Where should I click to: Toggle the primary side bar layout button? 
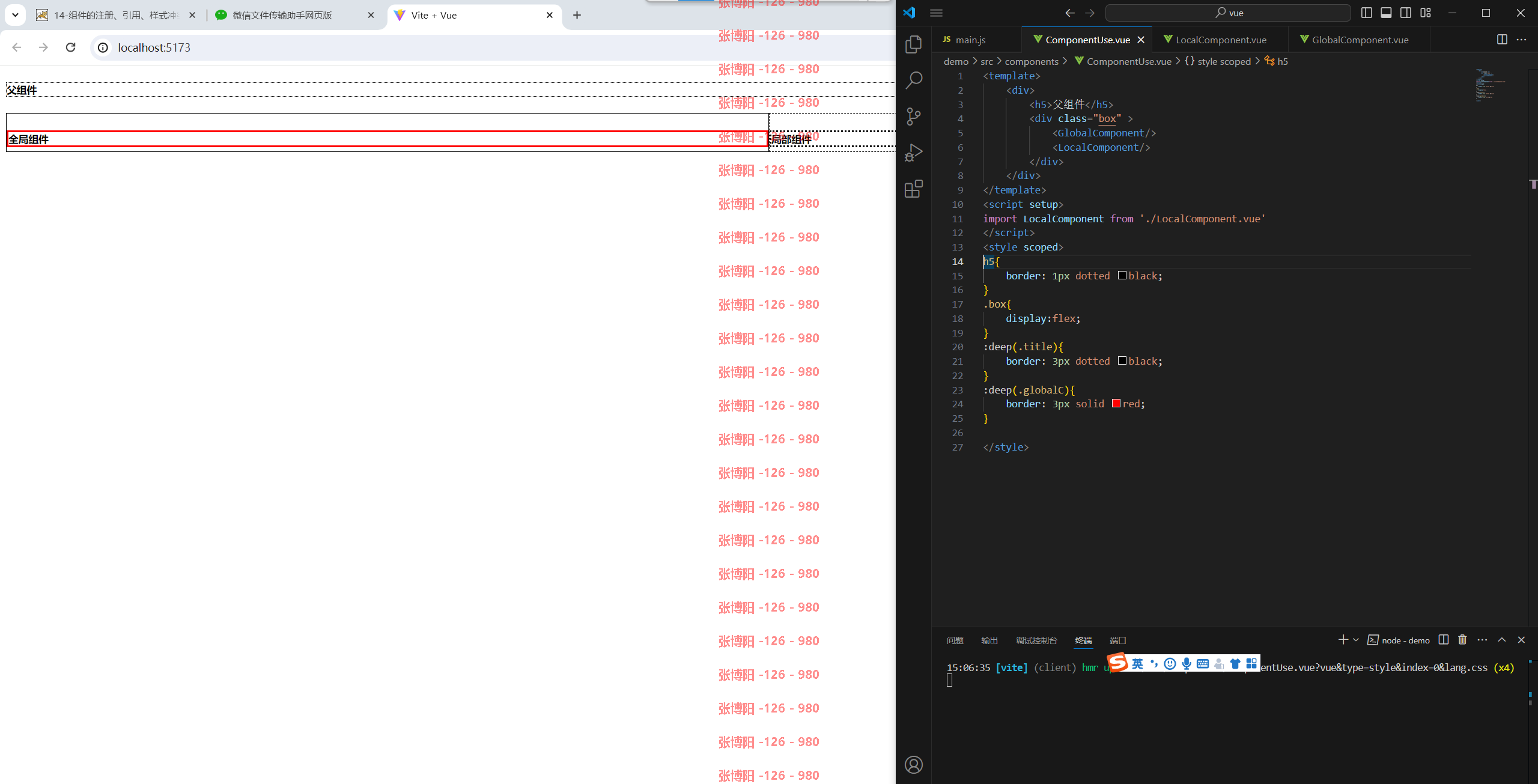tap(1366, 13)
